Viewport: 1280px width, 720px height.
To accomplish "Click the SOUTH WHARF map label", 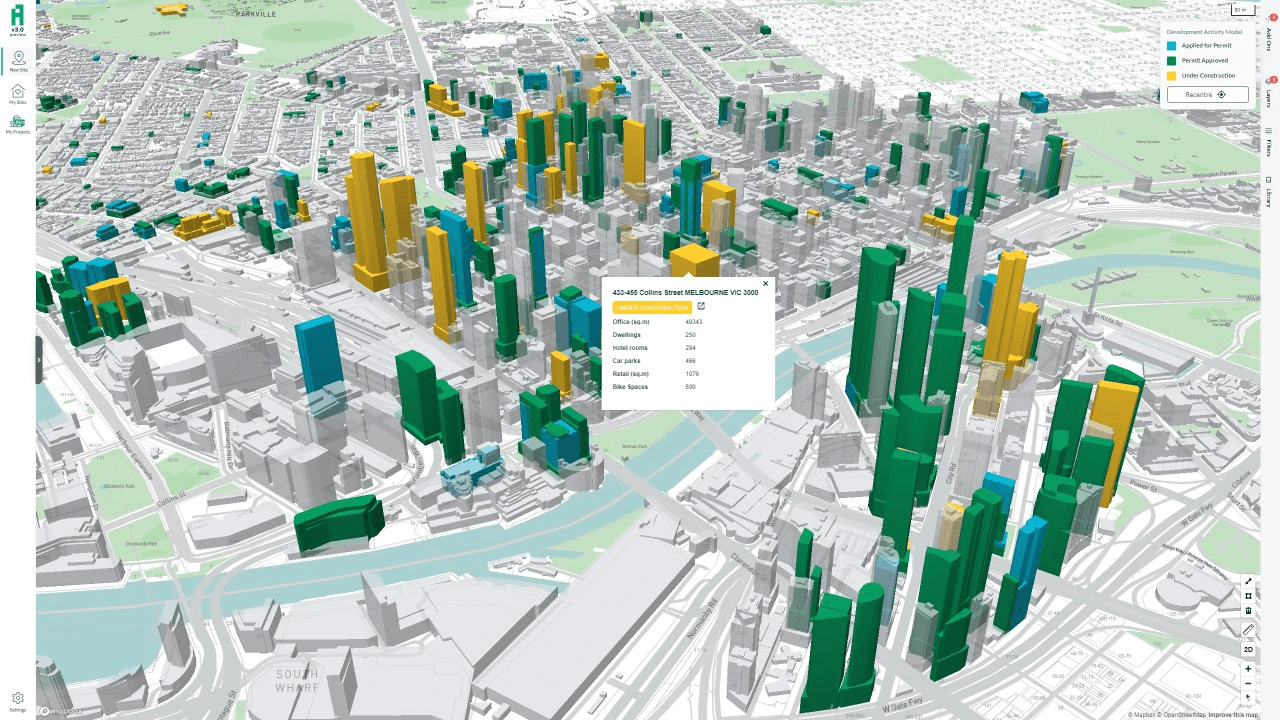I will pyautogui.click(x=298, y=680).
